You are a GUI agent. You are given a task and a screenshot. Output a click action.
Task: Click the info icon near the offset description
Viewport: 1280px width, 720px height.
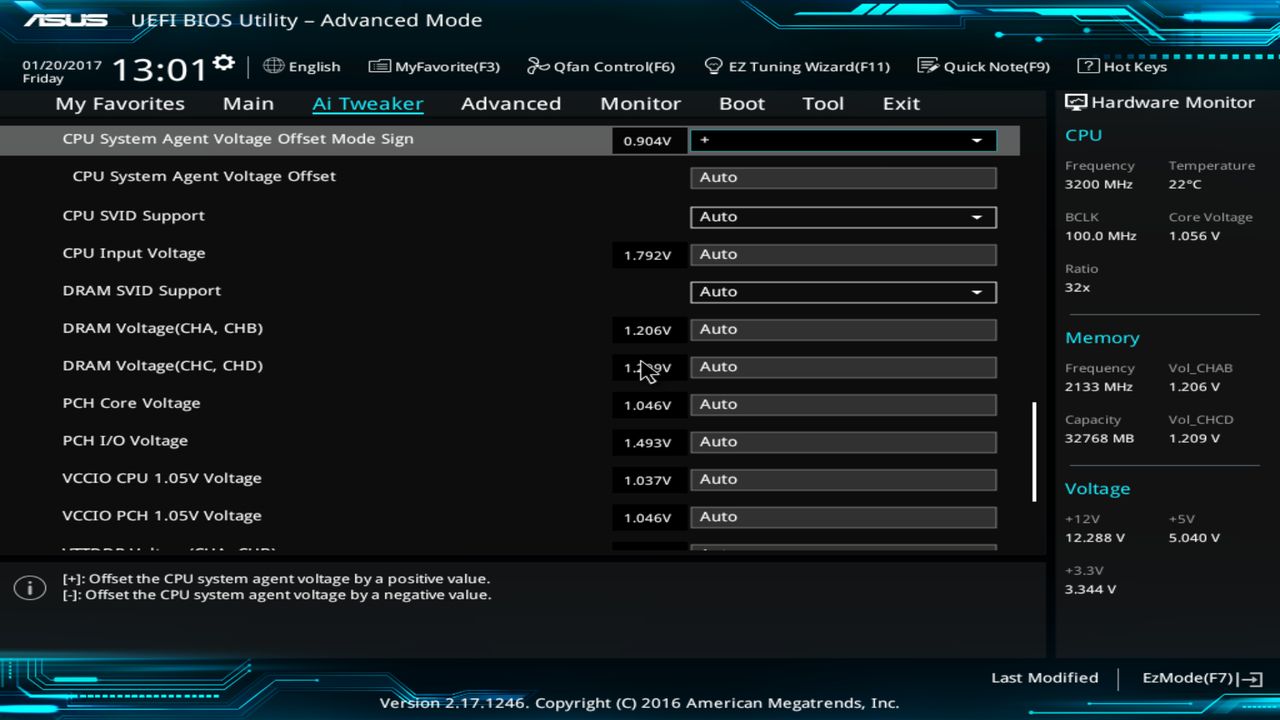pos(29,588)
